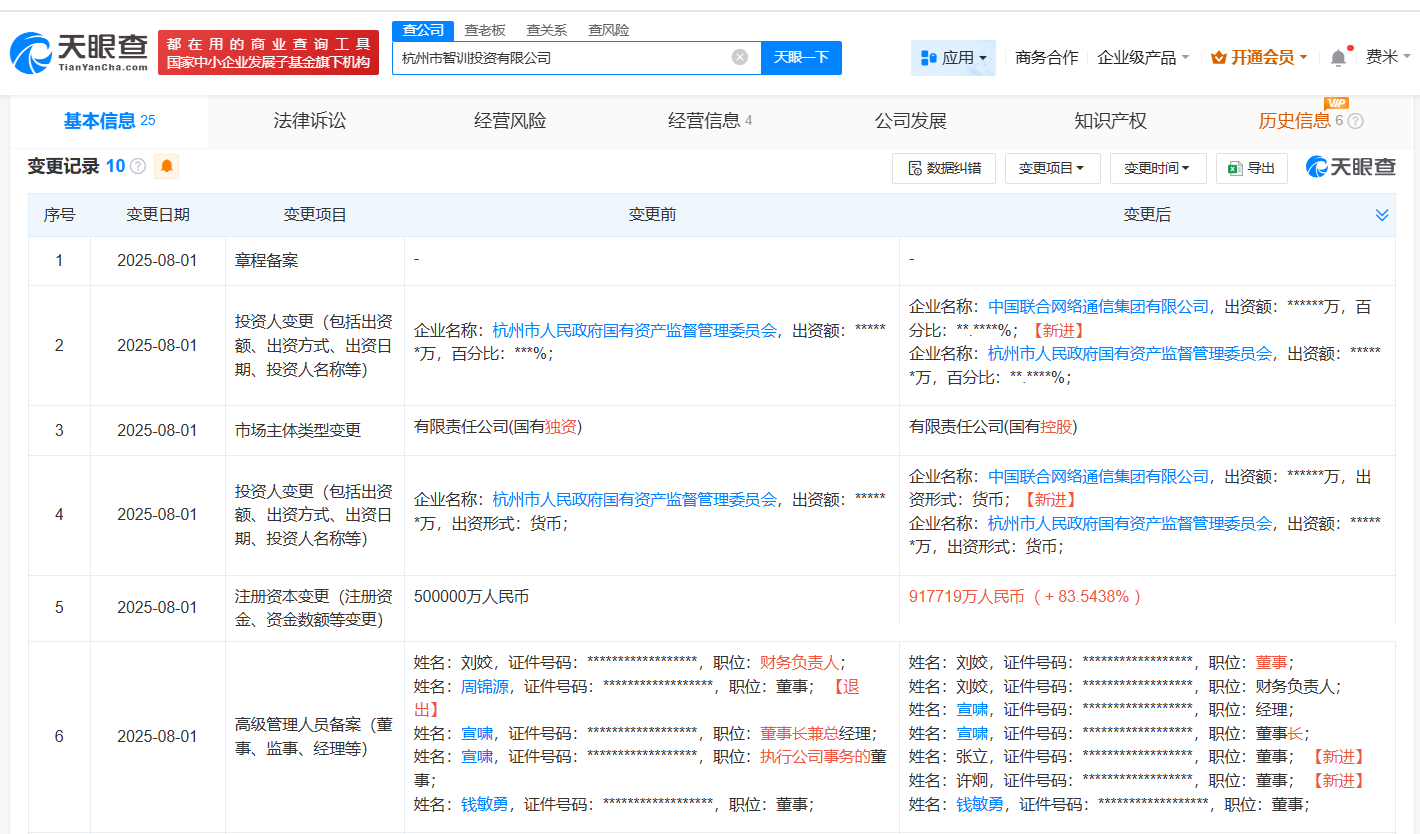Click the red promotional banner

268,53
